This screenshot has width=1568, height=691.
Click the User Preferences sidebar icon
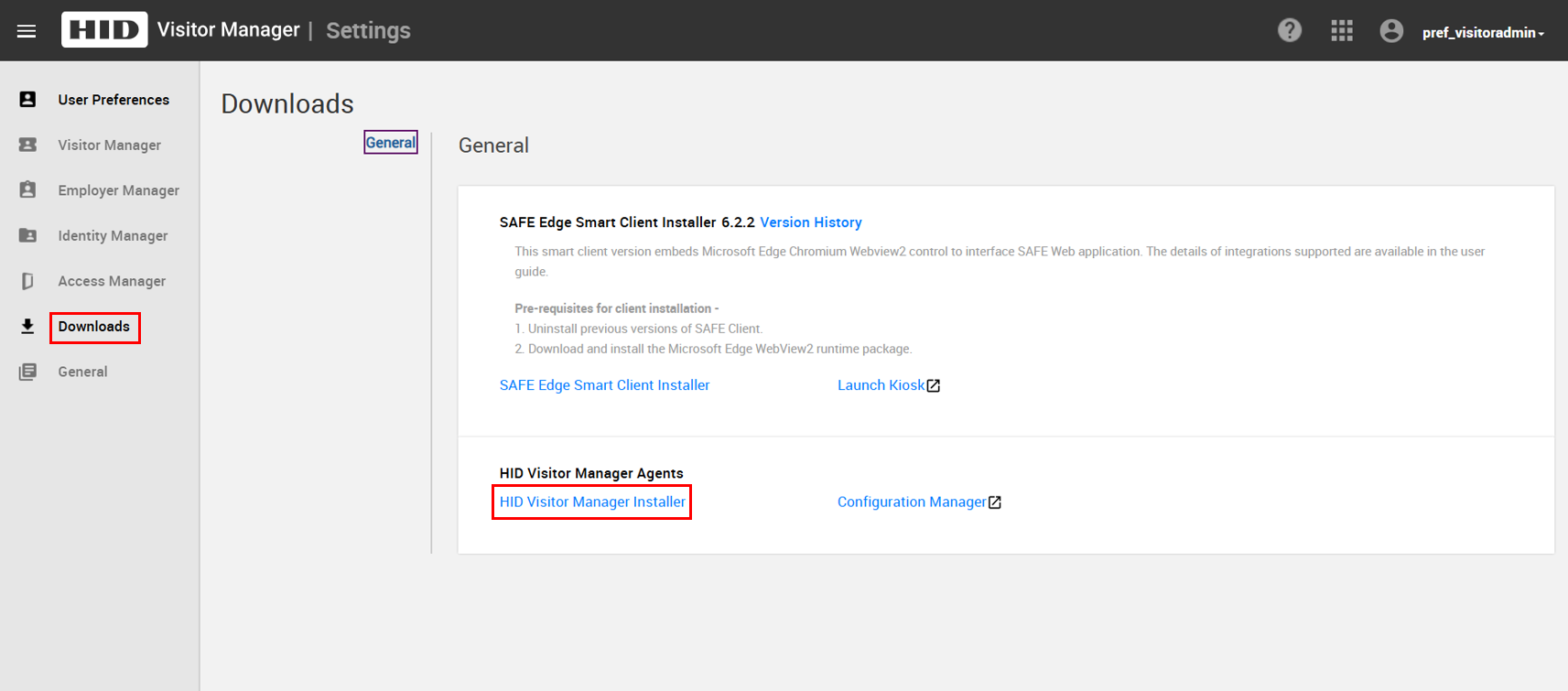click(x=28, y=100)
